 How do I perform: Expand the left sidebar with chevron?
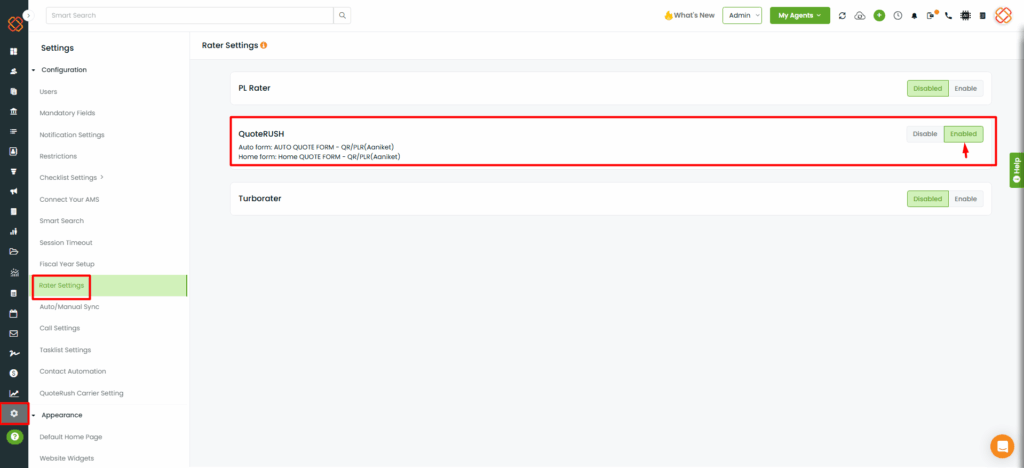point(27,14)
